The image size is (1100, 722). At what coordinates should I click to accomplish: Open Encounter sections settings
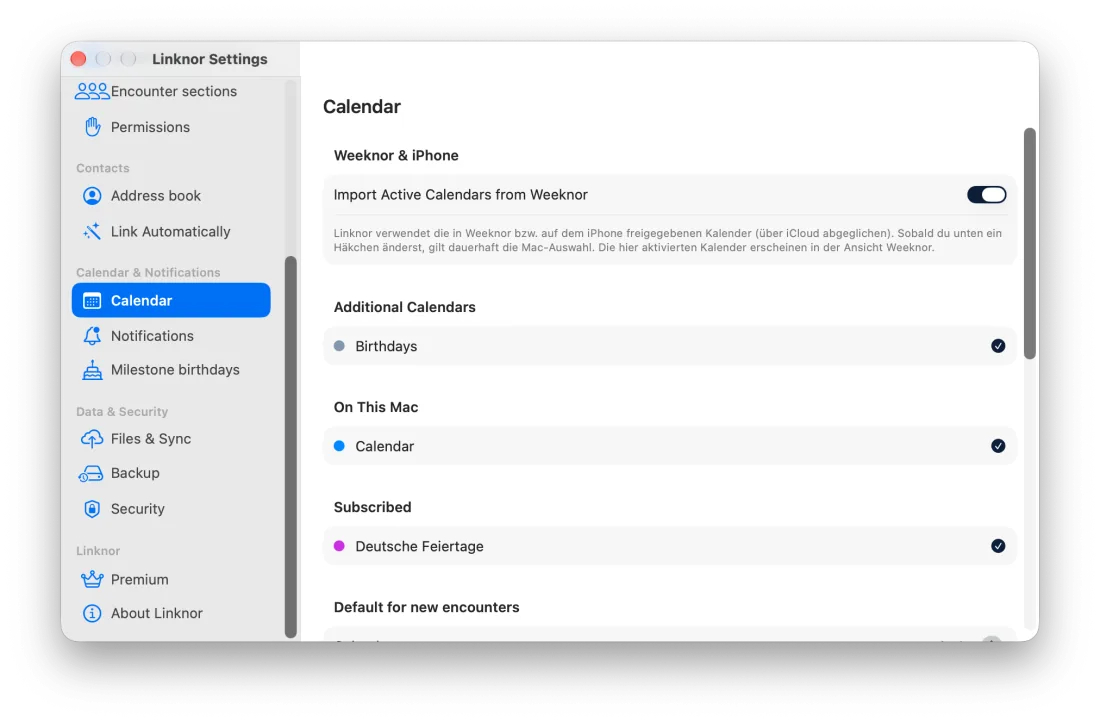tap(171, 91)
